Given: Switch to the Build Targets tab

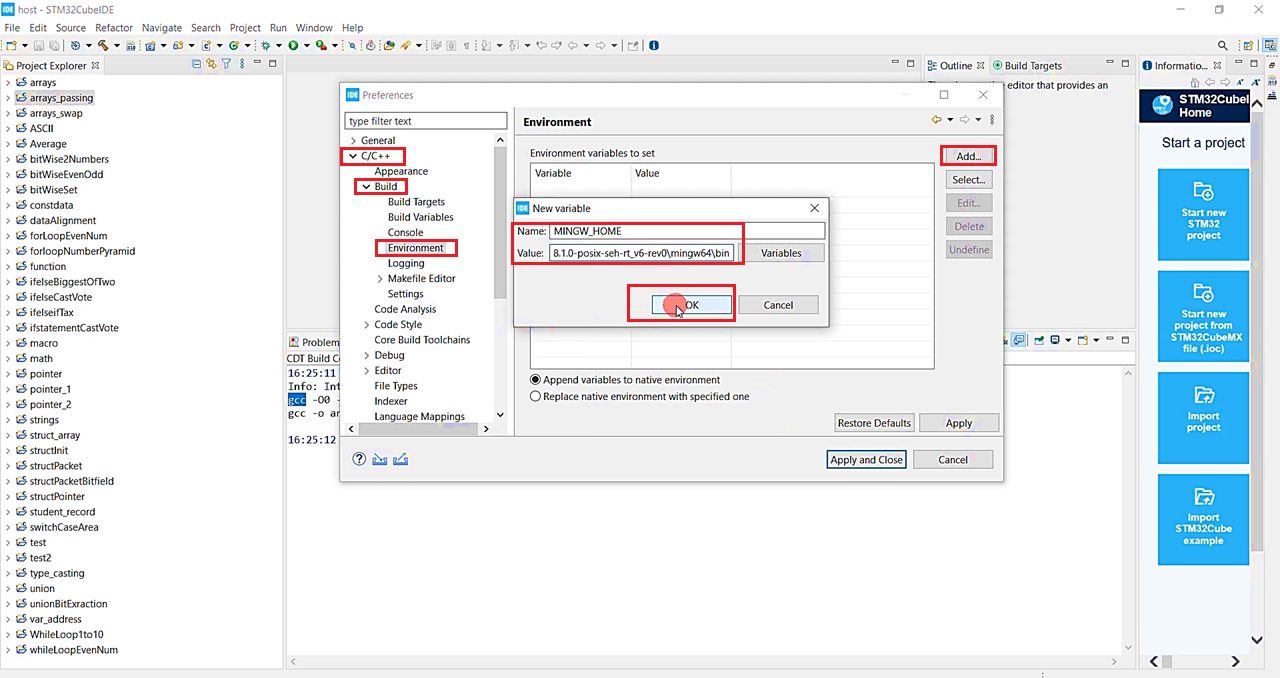Looking at the screenshot, I should click(1026, 66).
